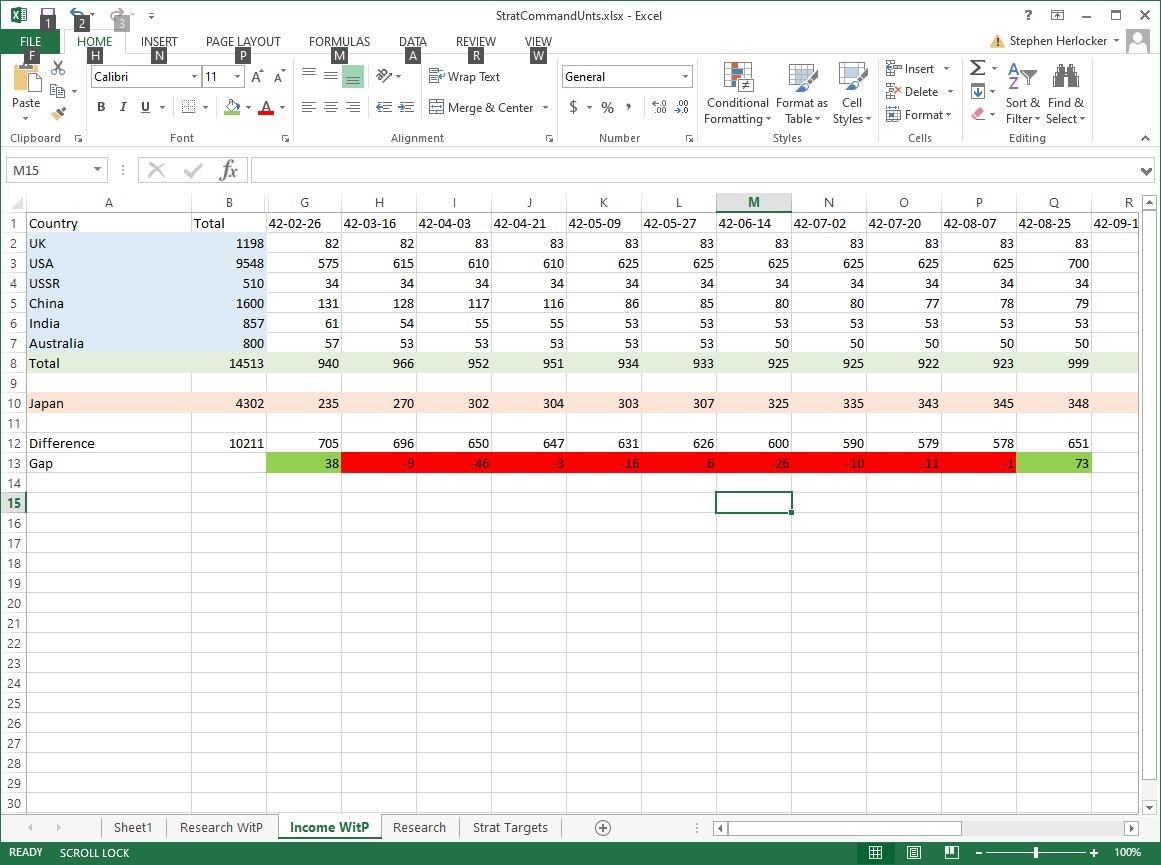
Task: Toggle Bold formatting
Action: click(x=101, y=107)
